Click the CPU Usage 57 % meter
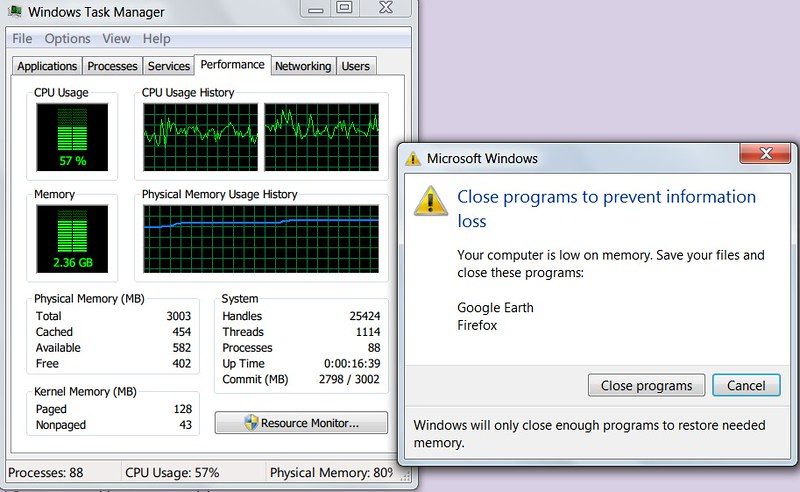 tap(72, 137)
